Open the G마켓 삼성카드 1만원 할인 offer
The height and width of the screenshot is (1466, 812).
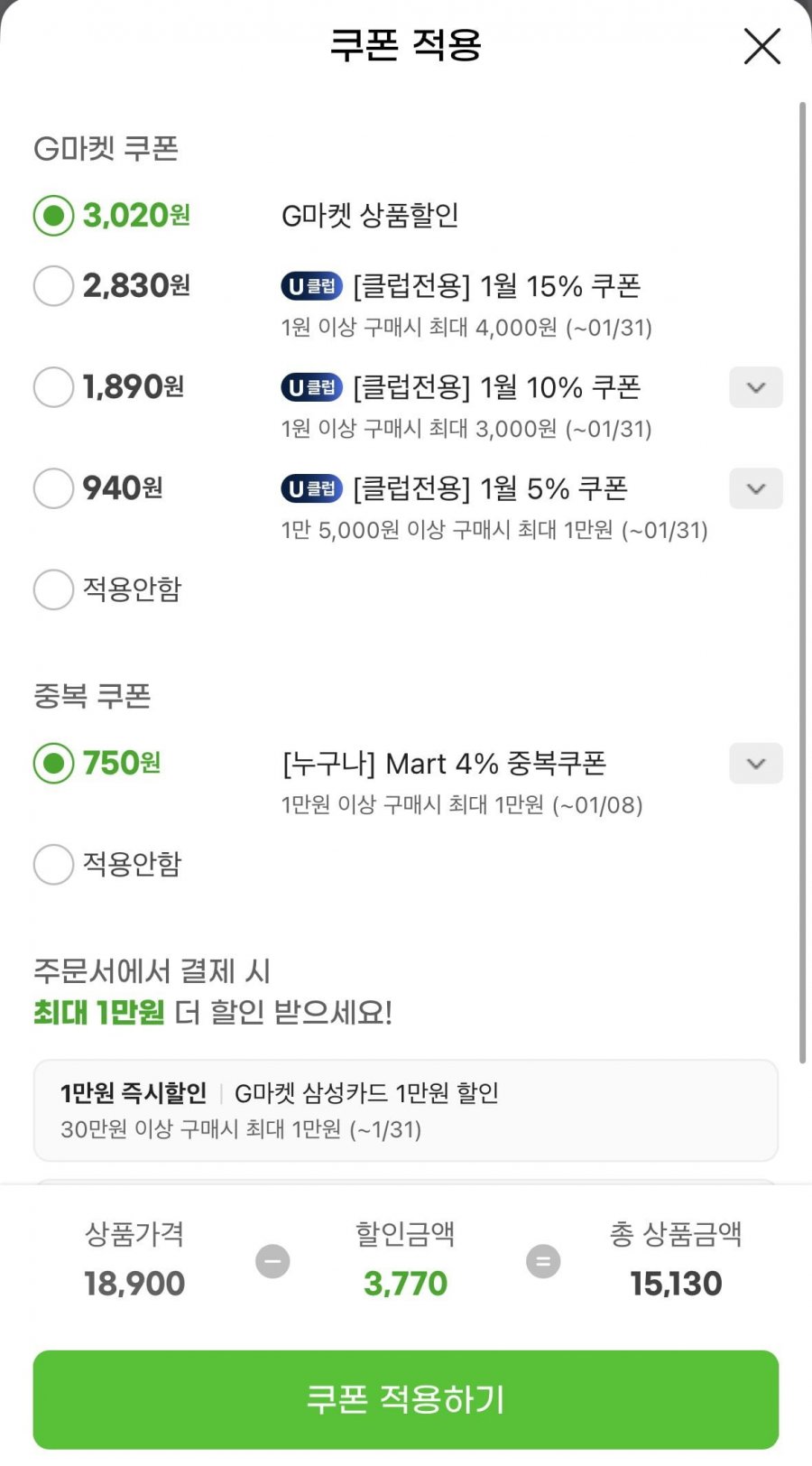405,1110
